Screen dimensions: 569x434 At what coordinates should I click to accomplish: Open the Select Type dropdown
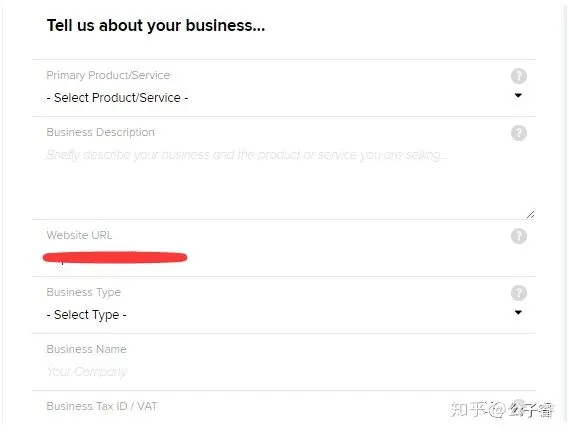coord(284,314)
